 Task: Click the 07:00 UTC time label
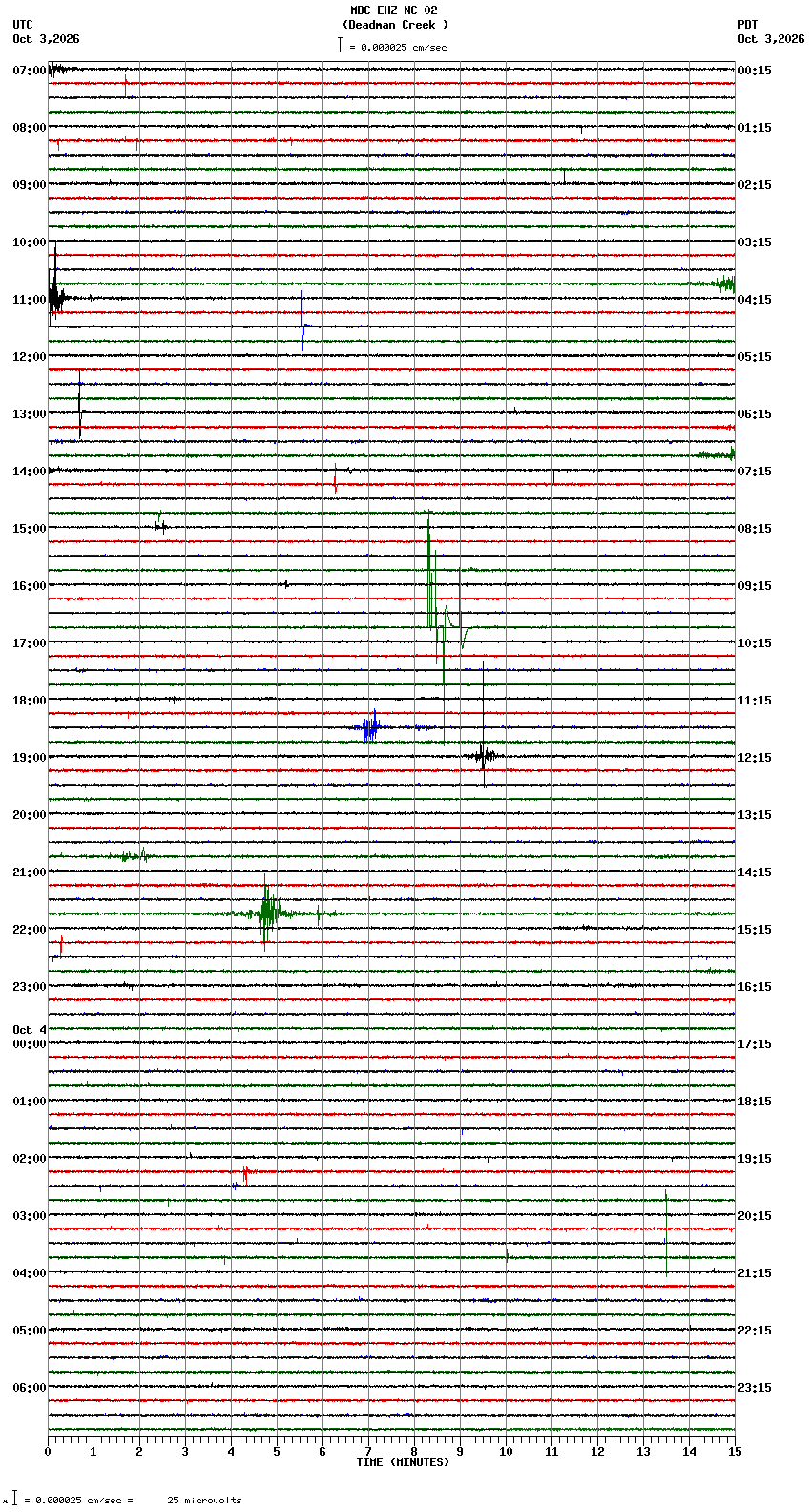tap(30, 71)
